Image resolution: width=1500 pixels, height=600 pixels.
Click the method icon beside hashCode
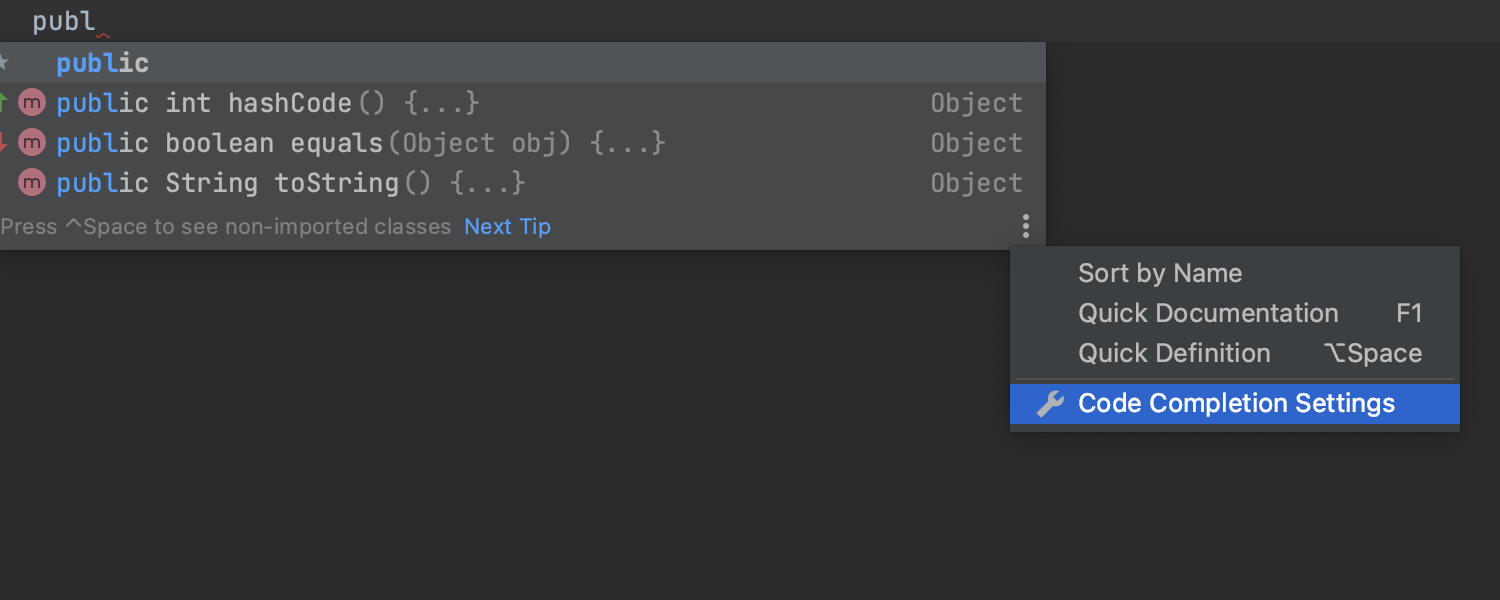click(x=32, y=103)
